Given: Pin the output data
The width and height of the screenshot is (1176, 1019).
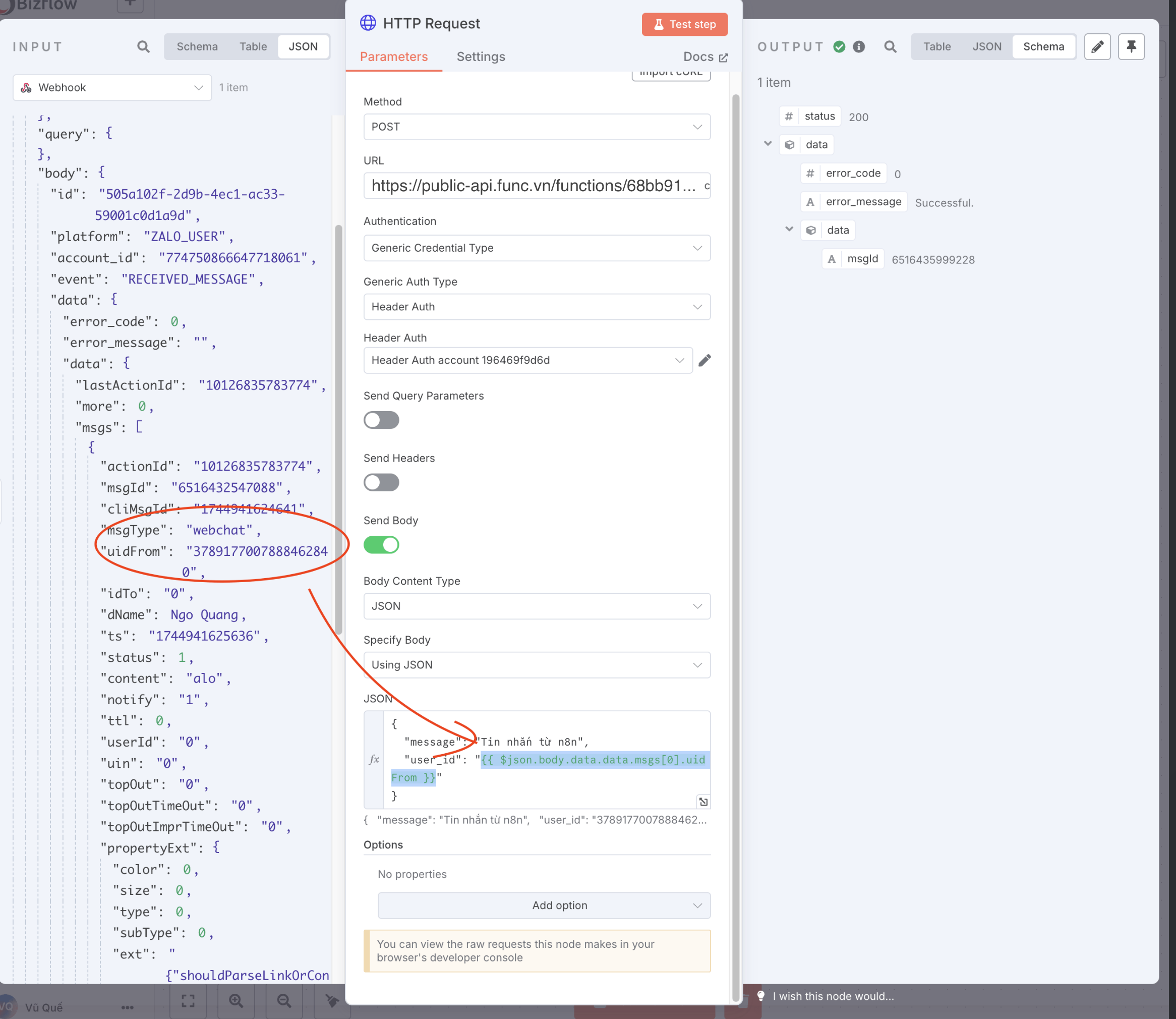Looking at the screenshot, I should 1131,46.
